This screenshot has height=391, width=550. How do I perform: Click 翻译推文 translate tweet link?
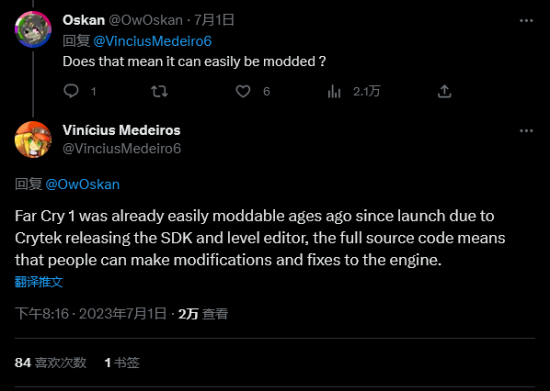pyautogui.click(x=39, y=282)
